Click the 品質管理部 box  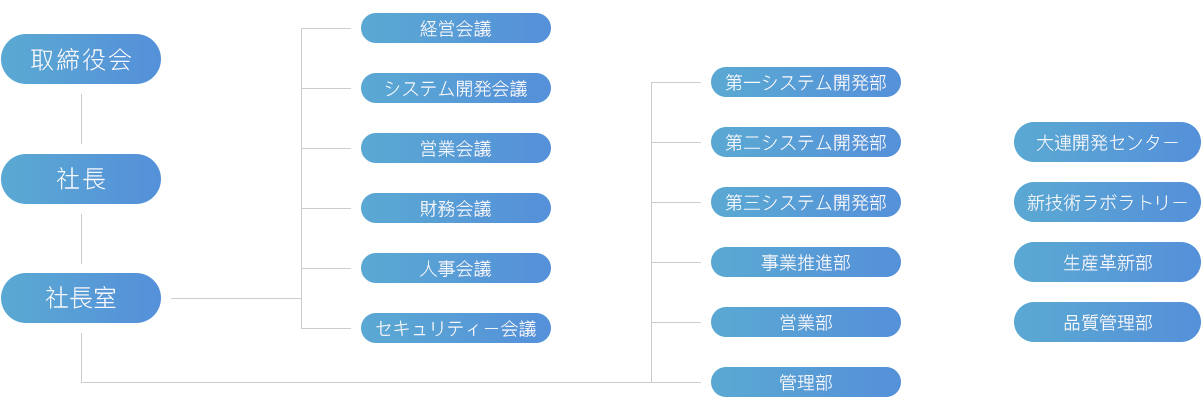[x=1107, y=322]
